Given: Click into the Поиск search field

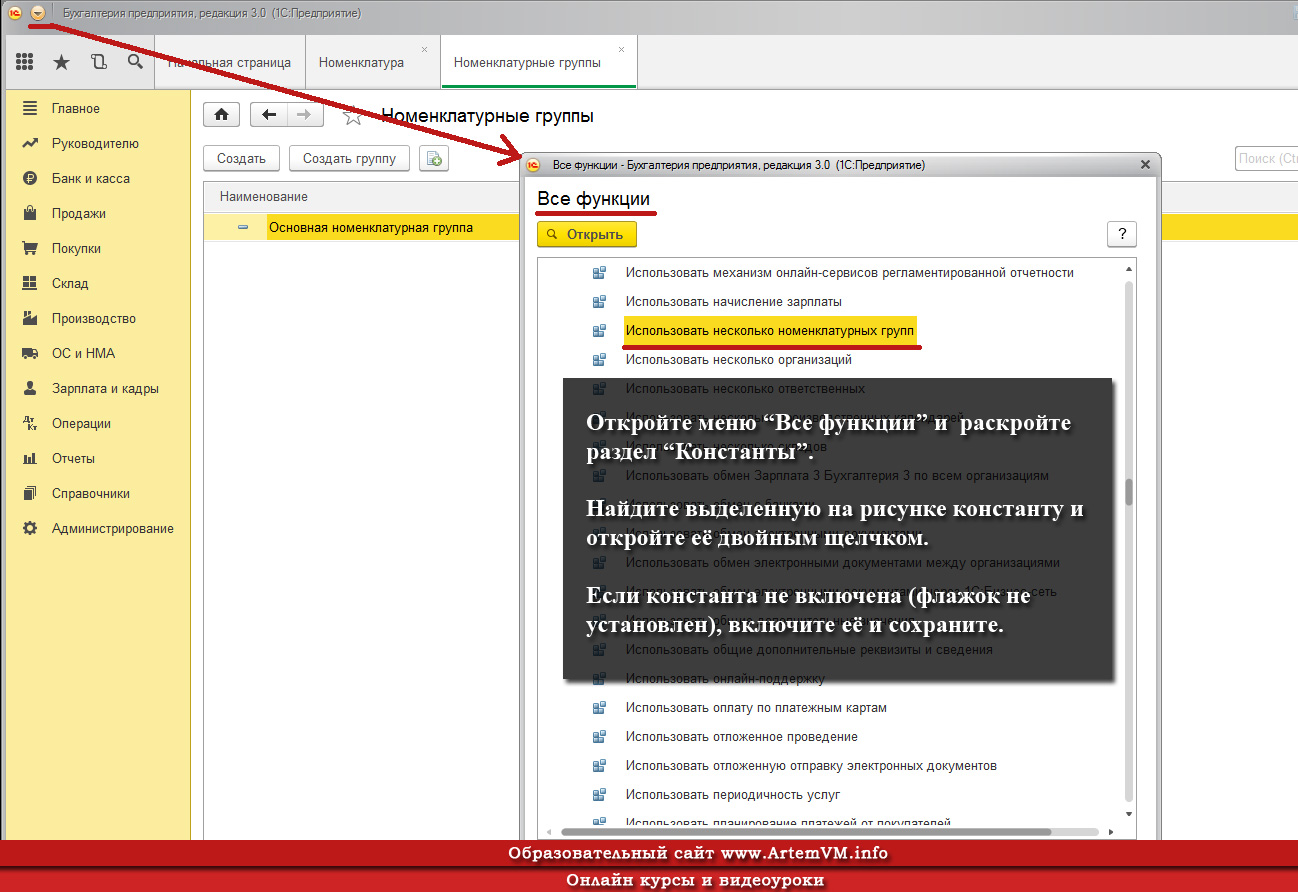Looking at the screenshot, I should pyautogui.click(x=1266, y=158).
